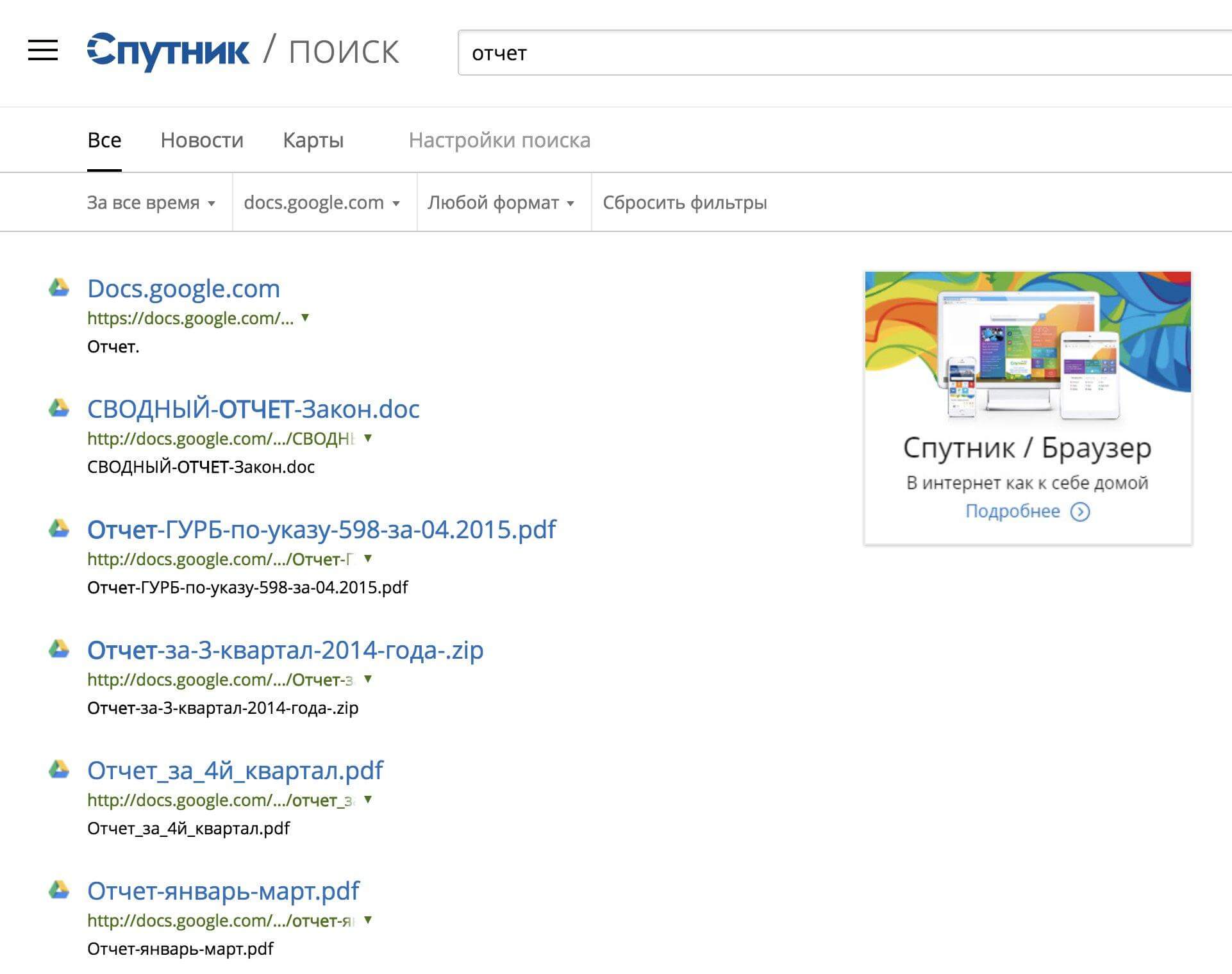Expand arrow next to Отчет-за-3-квартал URL

pos(368,679)
